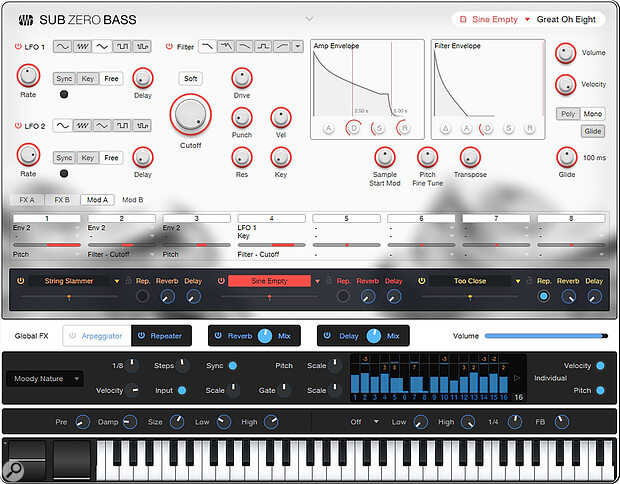The width and height of the screenshot is (620, 484).
Task: Click the Amp Envelope Decay knob
Action: (354, 128)
